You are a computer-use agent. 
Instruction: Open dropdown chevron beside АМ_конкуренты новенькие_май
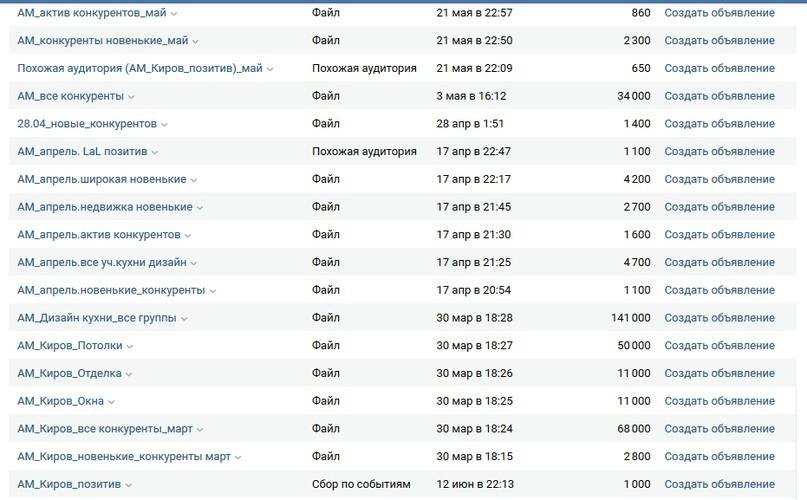[x=195, y=42]
